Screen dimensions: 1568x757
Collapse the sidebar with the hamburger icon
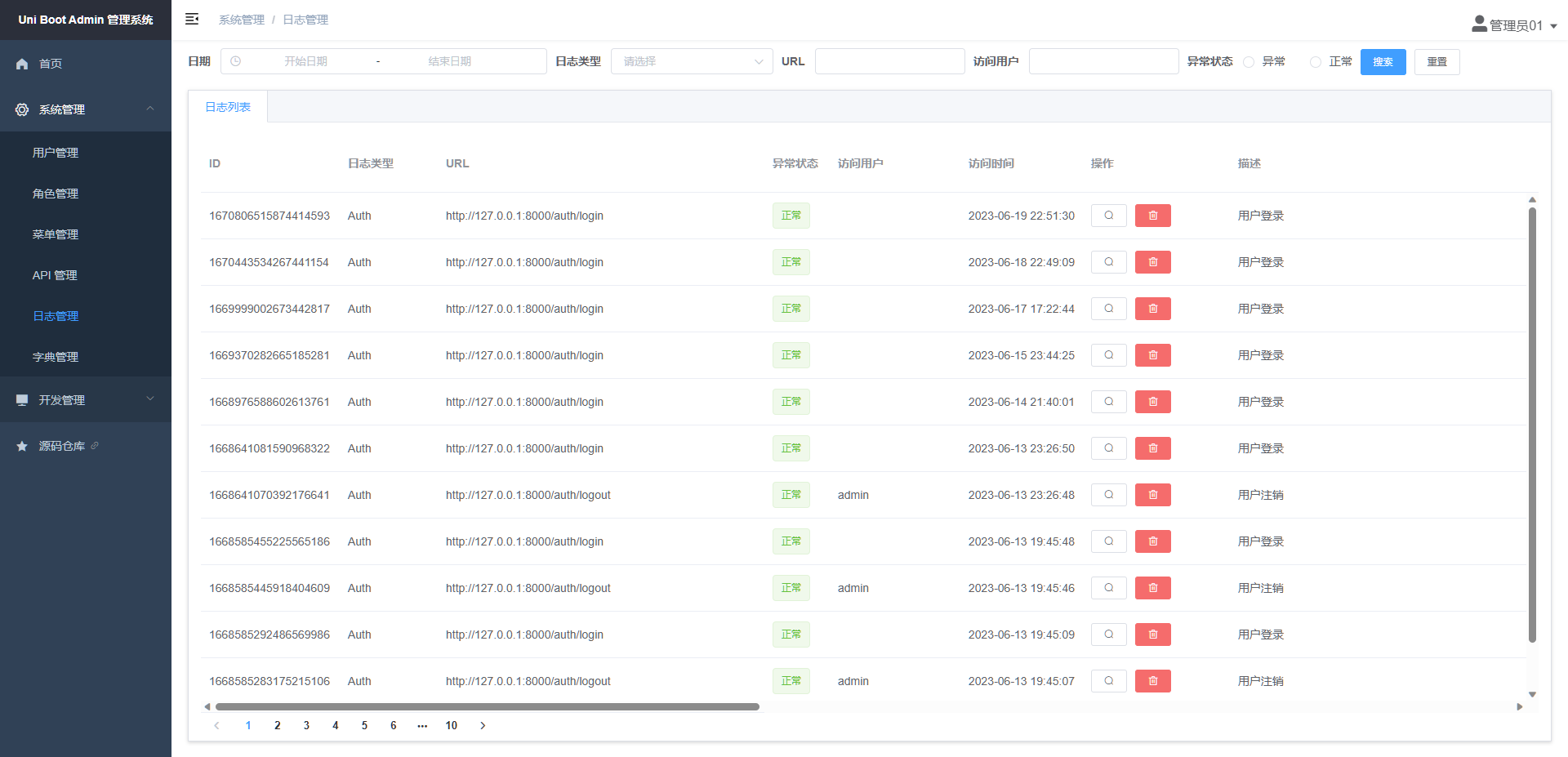pos(192,19)
